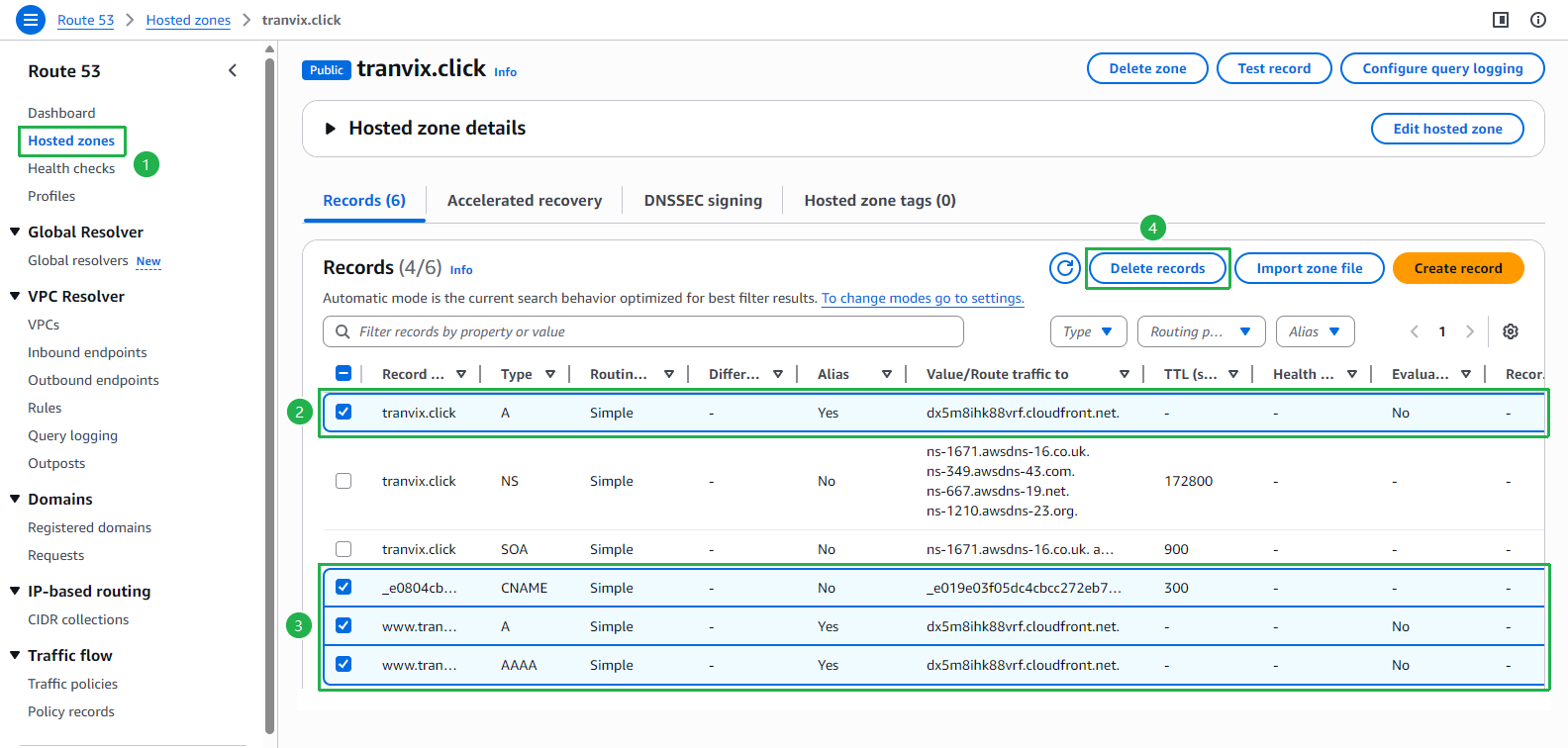This screenshot has height=748, width=1568.
Task: Click sort arrow on Evaluate target health column
Action: tap(1466, 374)
